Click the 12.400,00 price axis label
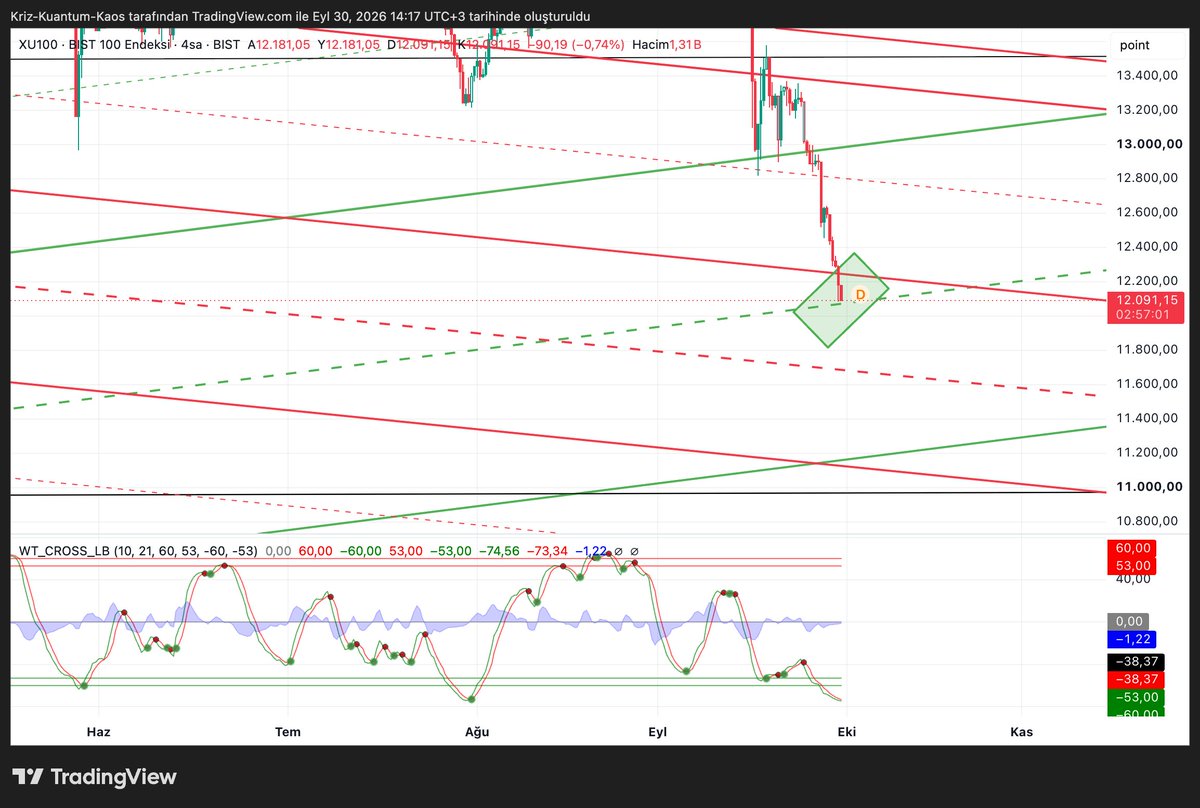1200x808 pixels. click(1148, 246)
